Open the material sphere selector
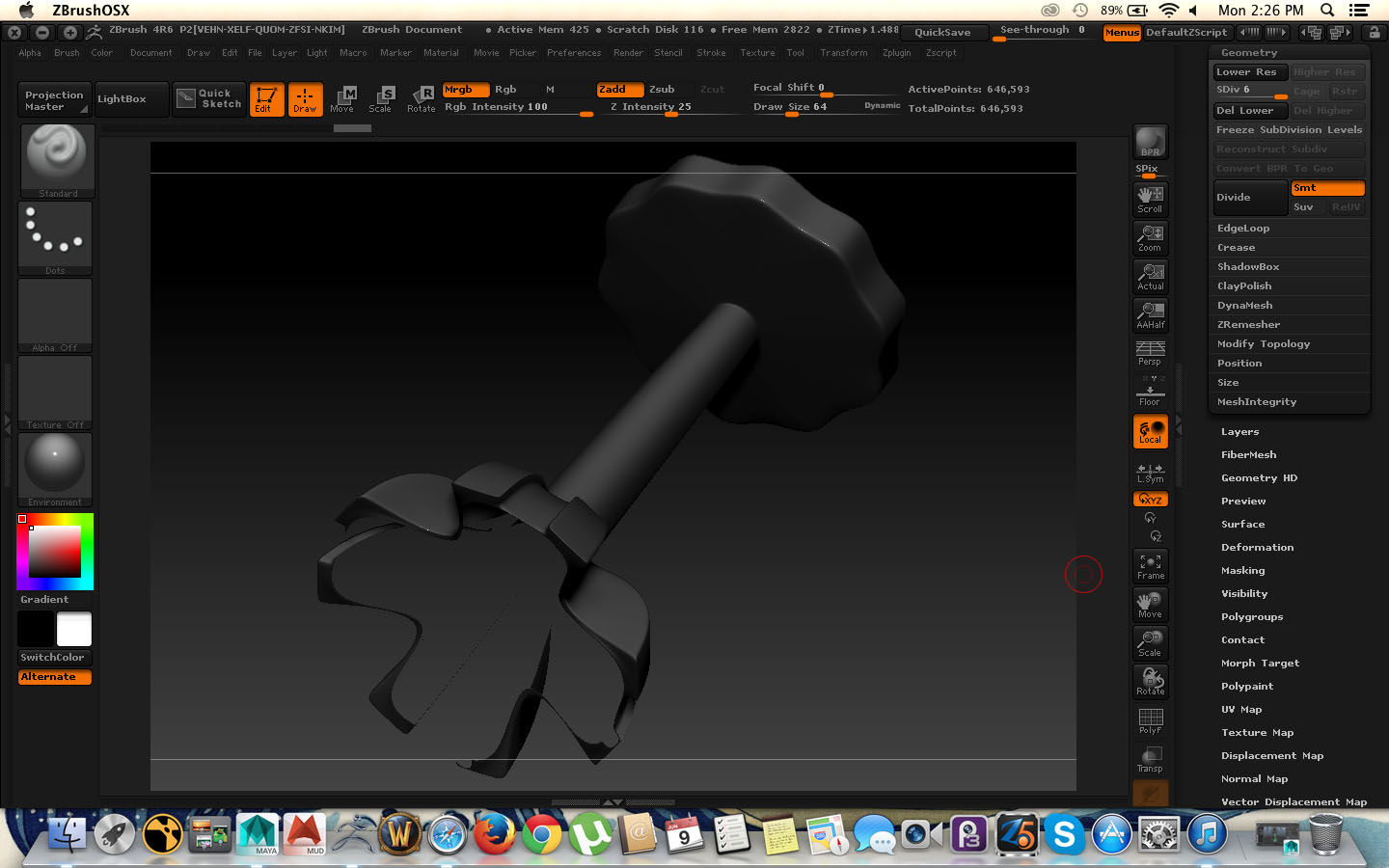This screenshot has width=1389, height=868. 55,470
